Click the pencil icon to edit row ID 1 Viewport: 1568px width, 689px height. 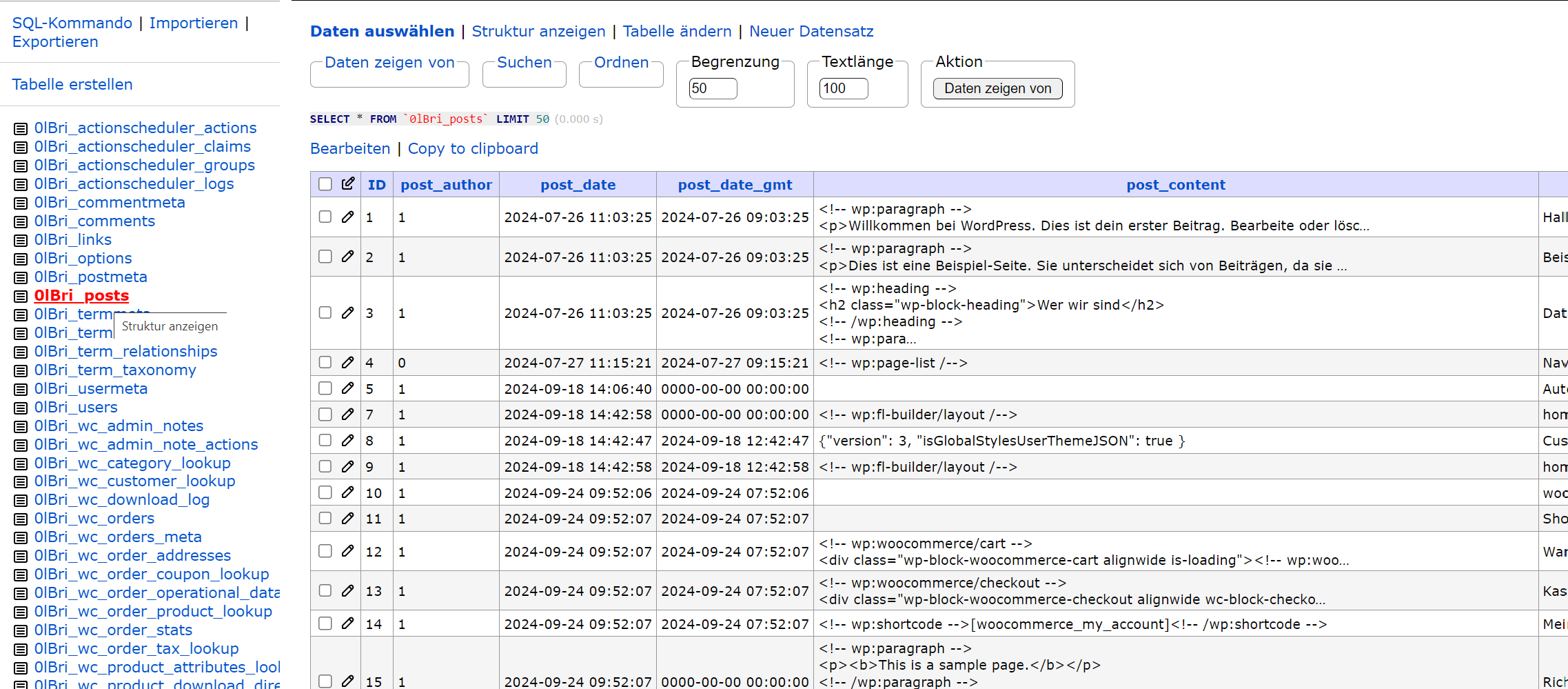click(348, 217)
